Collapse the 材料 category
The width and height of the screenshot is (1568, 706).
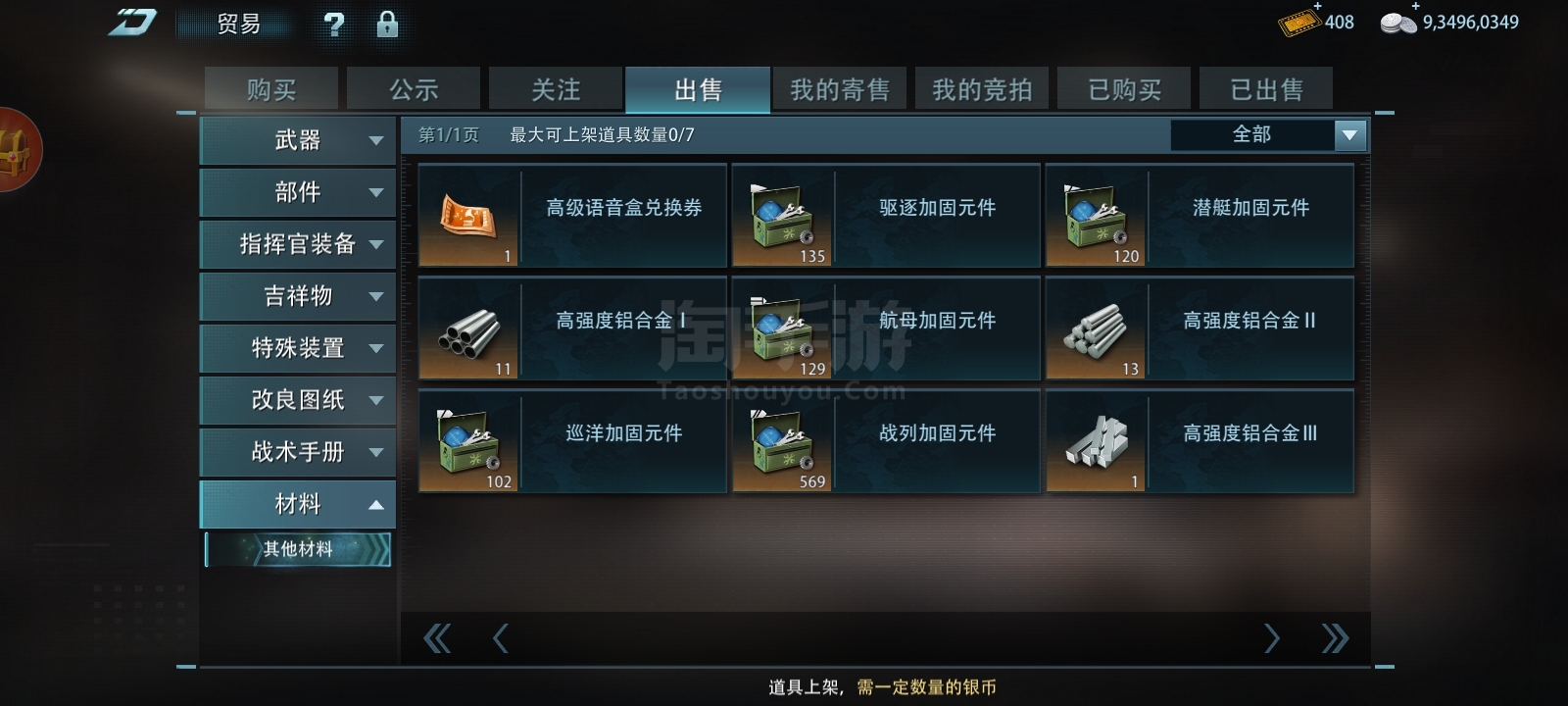(298, 504)
